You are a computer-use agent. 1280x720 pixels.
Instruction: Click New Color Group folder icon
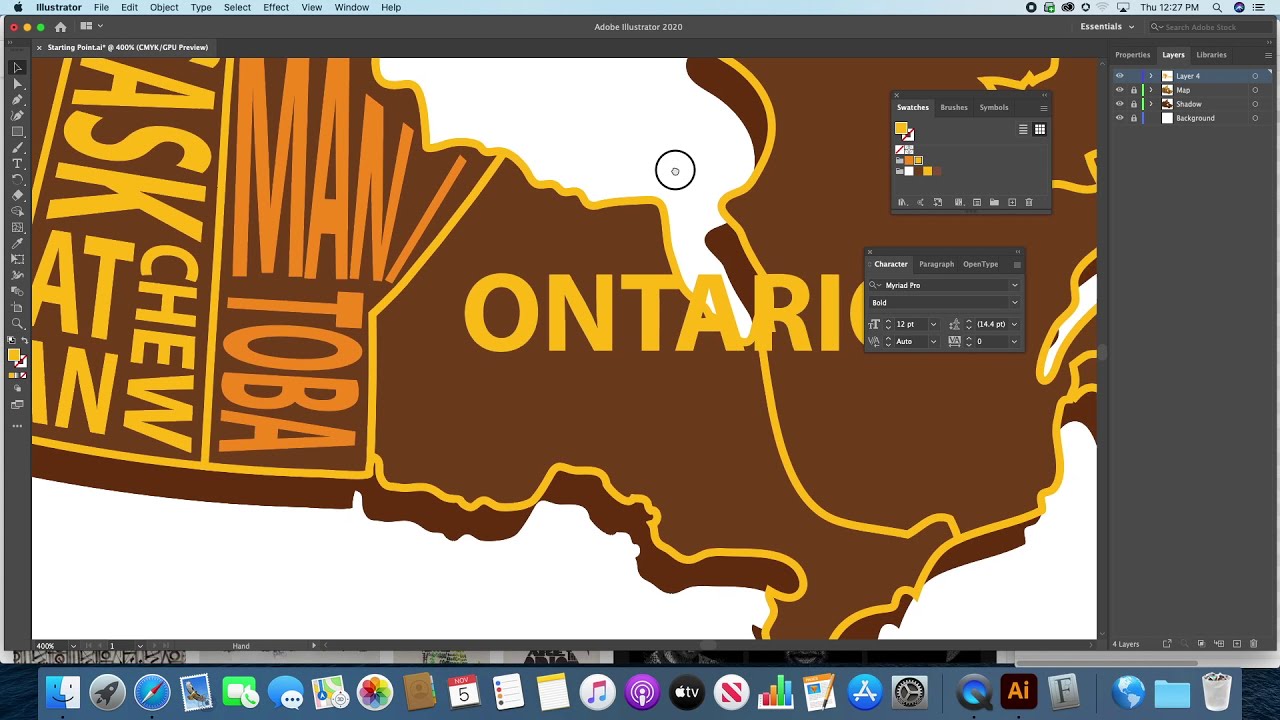[994, 202]
